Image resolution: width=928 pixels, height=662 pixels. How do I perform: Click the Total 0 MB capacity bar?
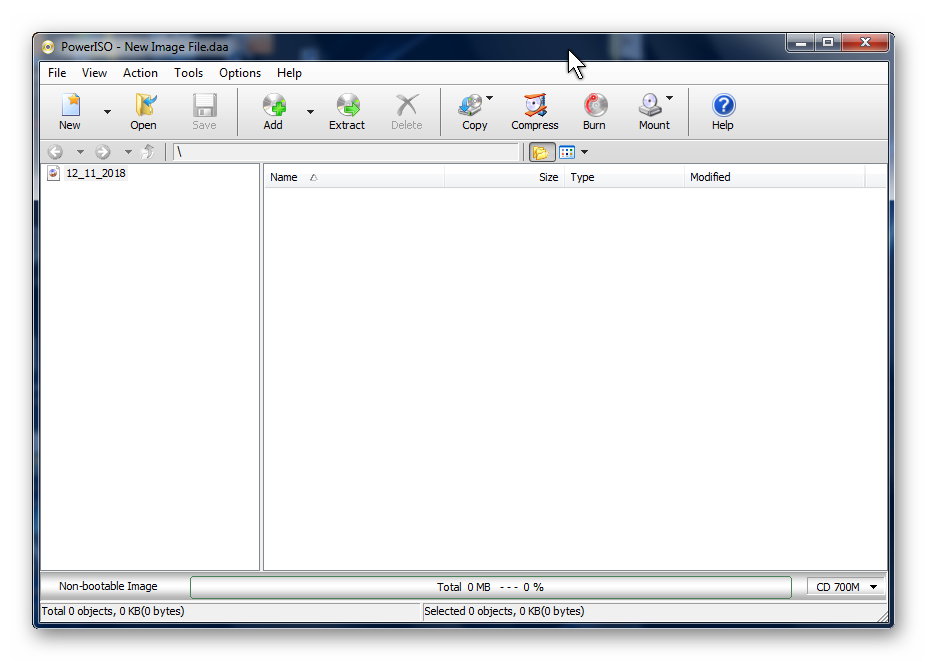tap(491, 587)
